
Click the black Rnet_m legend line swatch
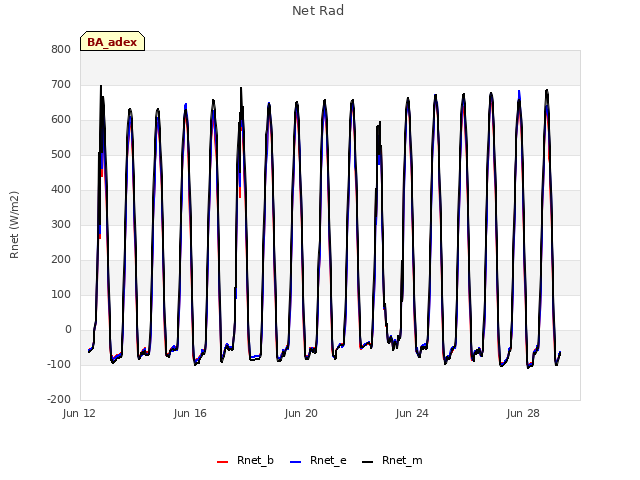368,462
